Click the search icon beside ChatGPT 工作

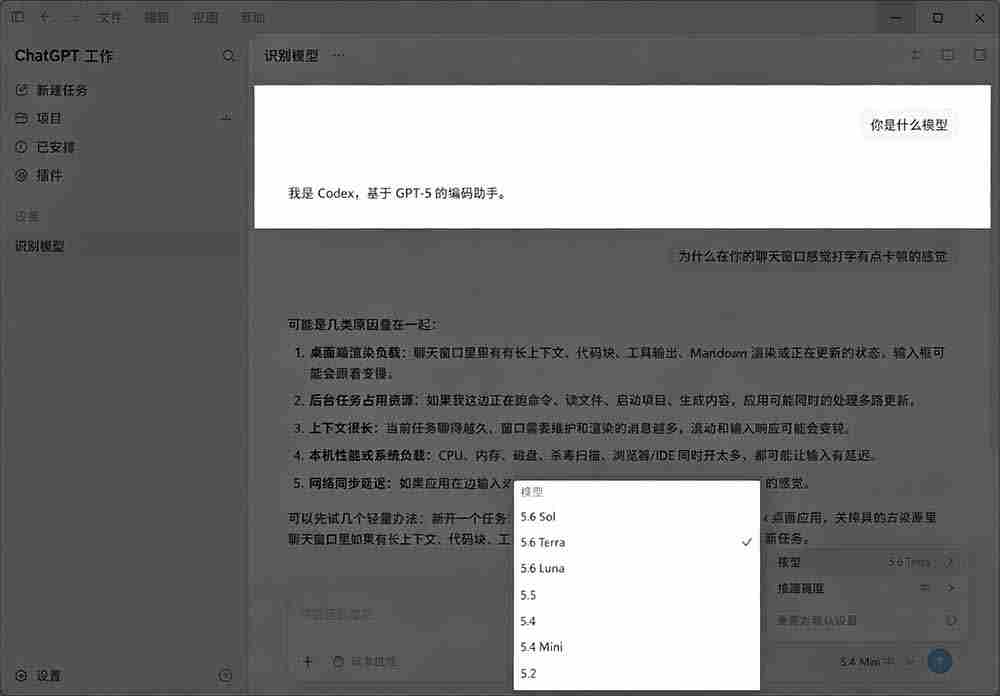(228, 56)
